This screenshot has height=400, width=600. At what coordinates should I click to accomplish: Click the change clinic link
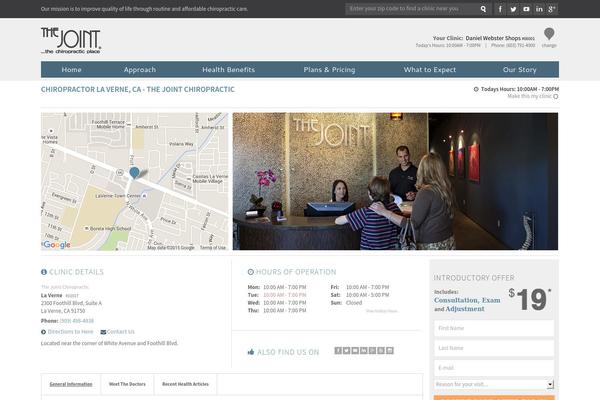tap(549, 46)
